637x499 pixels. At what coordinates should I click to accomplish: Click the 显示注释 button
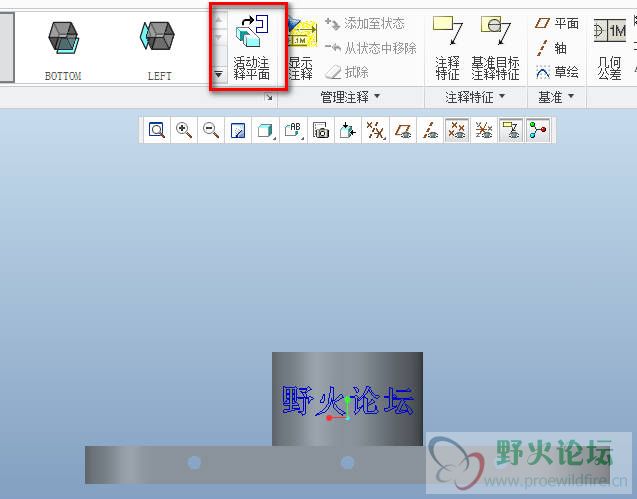[301, 48]
